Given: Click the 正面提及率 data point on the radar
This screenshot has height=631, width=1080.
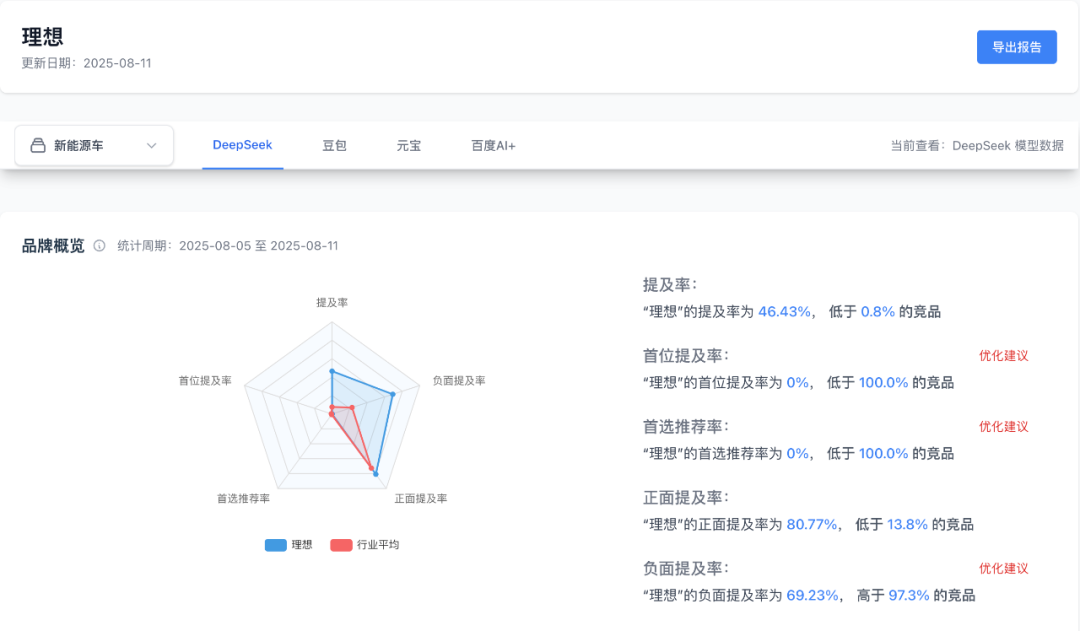Looking at the screenshot, I should [375, 474].
